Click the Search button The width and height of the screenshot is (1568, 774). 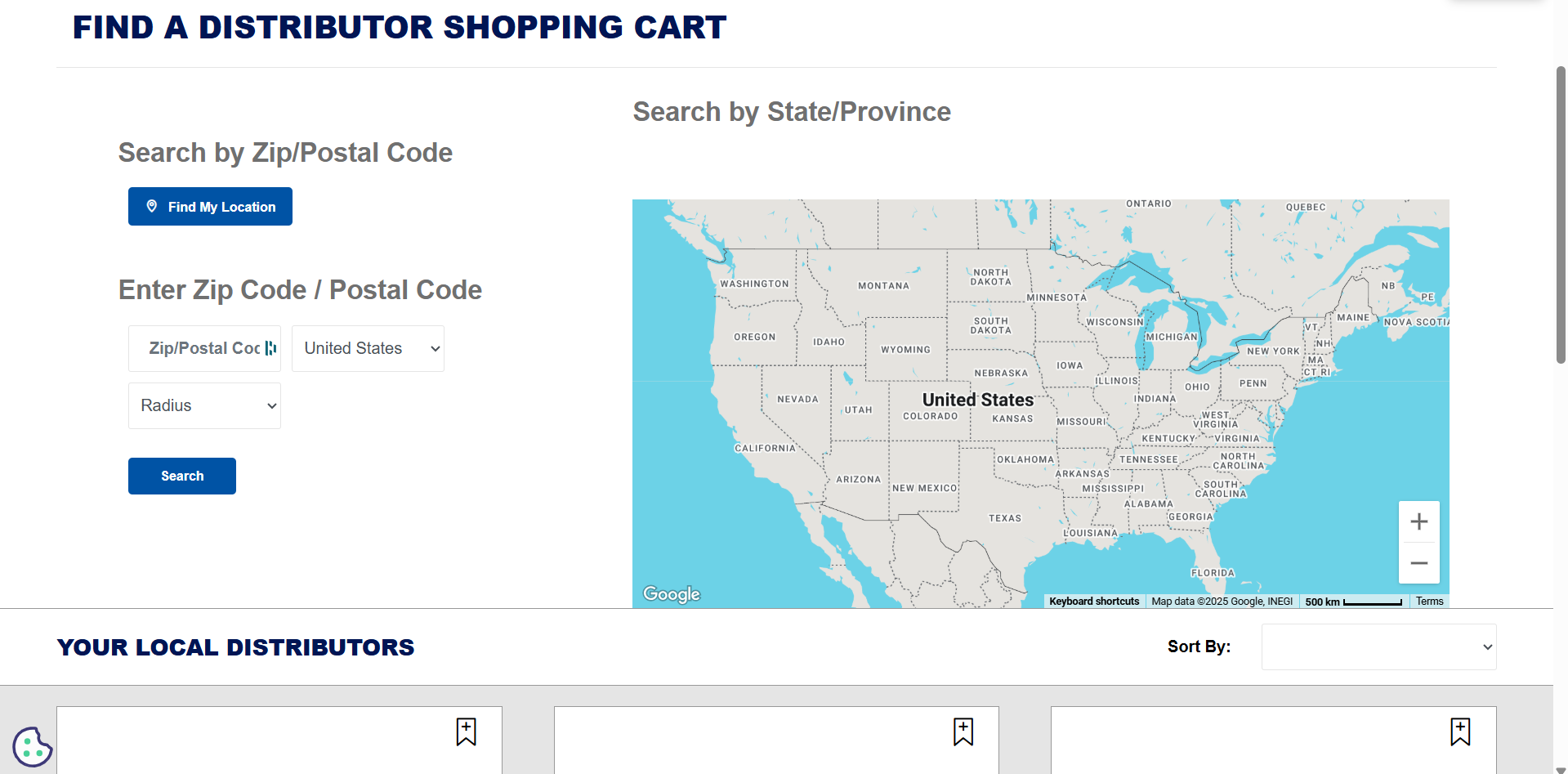tap(181, 476)
